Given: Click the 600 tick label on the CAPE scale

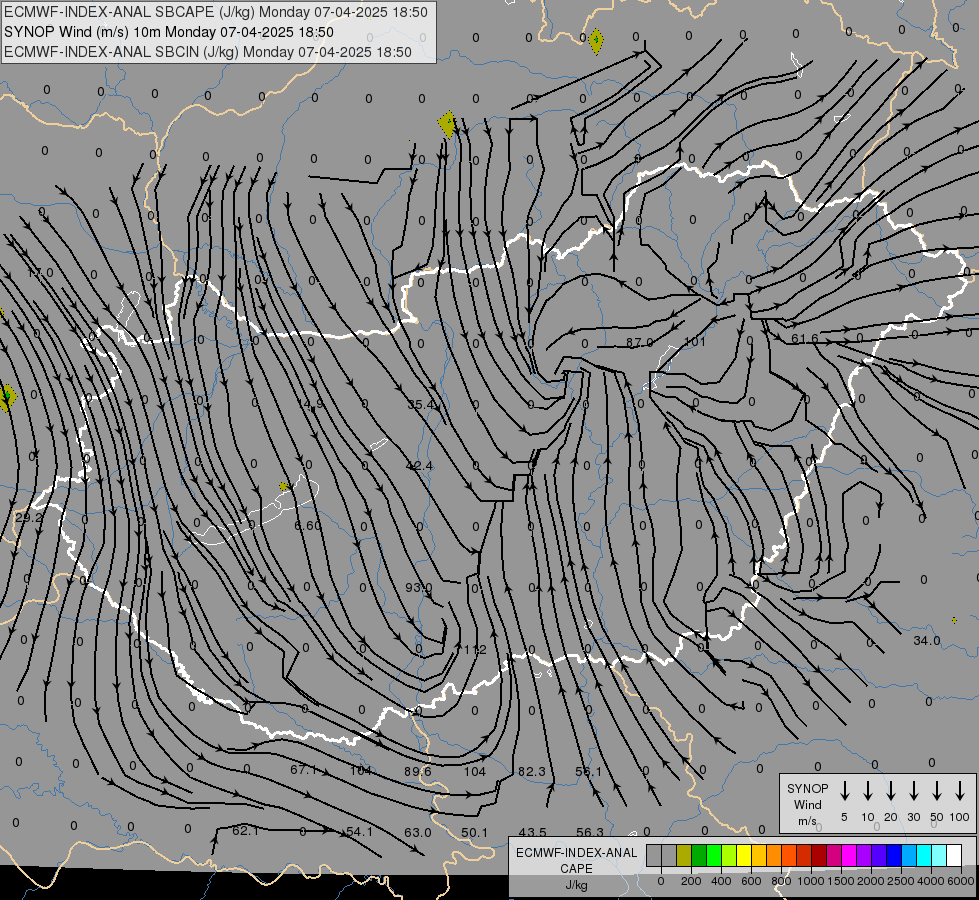Looking at the screenshot, I should coord(751,881).
